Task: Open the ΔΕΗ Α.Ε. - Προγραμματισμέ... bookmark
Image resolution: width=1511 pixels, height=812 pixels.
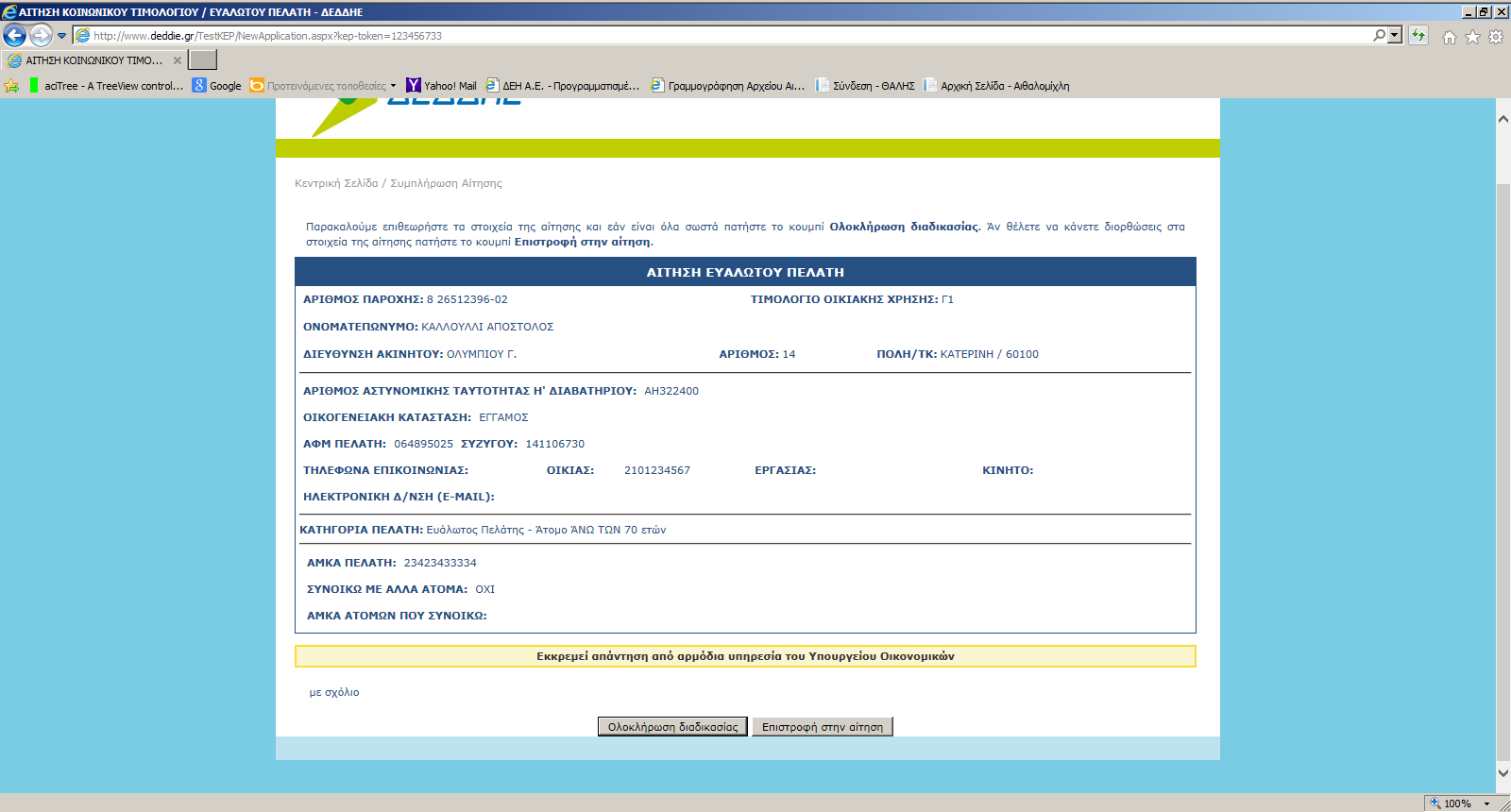Action: [x=563, y=86]
